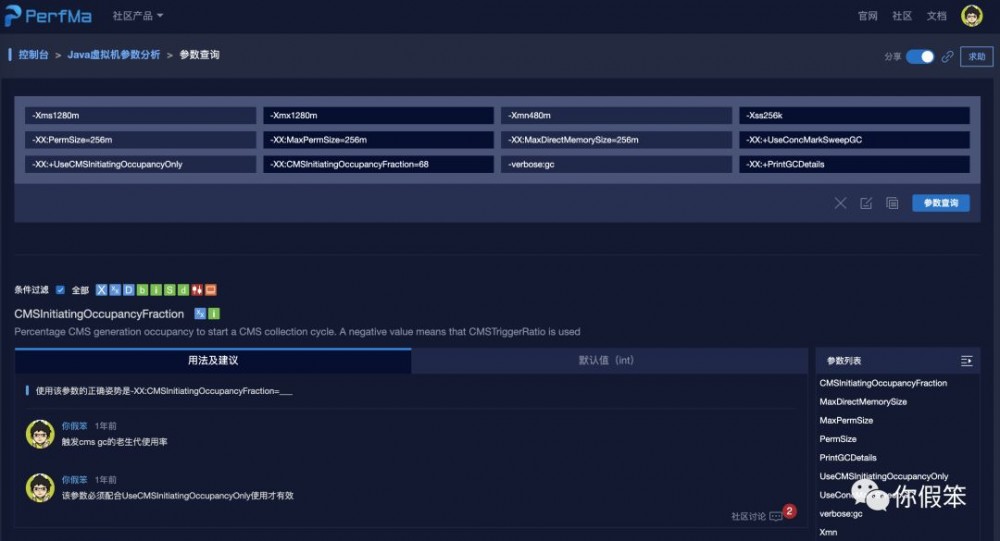The height and width of the screenshot is (541, 1000).
Task: Toggle the green S filter icon
Action: (170, 290)
